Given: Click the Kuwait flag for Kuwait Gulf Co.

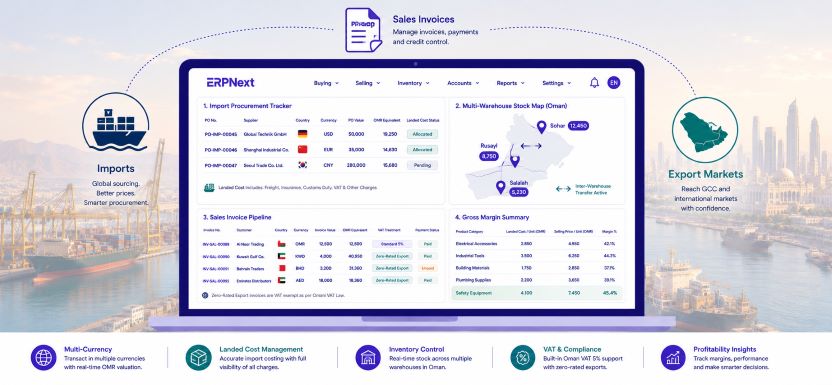Looking at the screenshot, I should 281,256.
